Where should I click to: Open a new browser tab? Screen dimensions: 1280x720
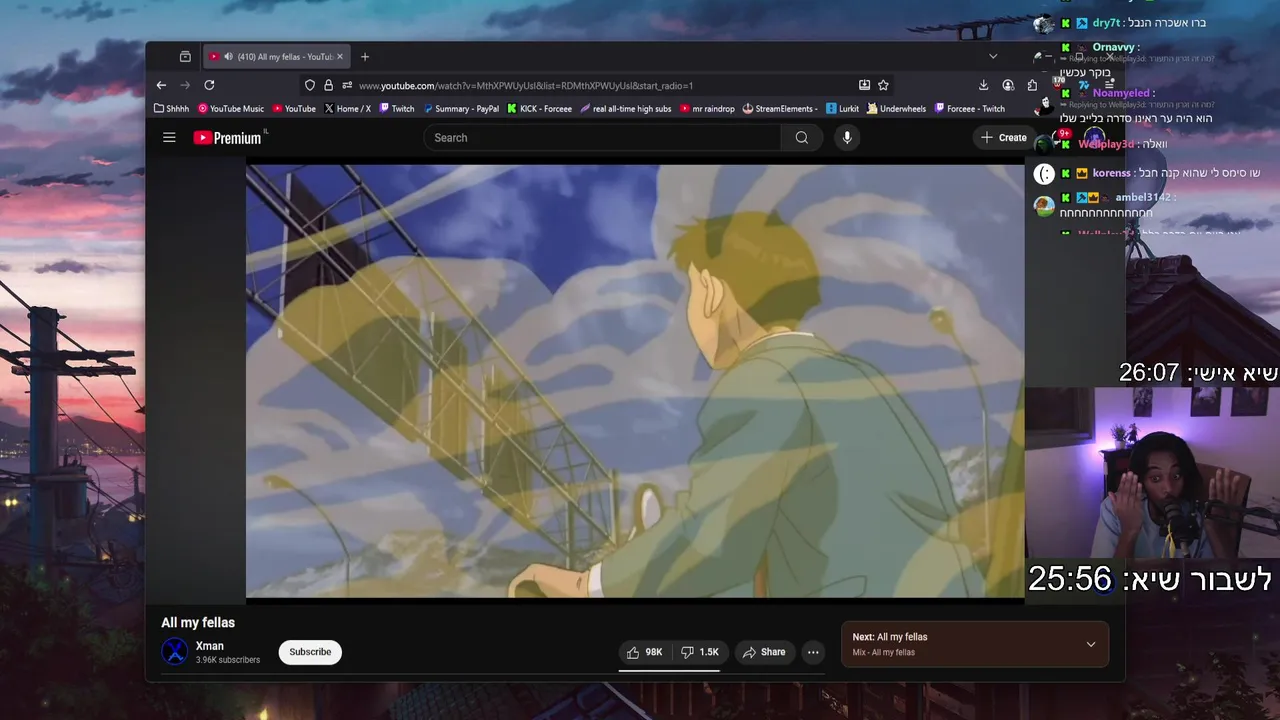pyautogui.click(x=365, y=57)
